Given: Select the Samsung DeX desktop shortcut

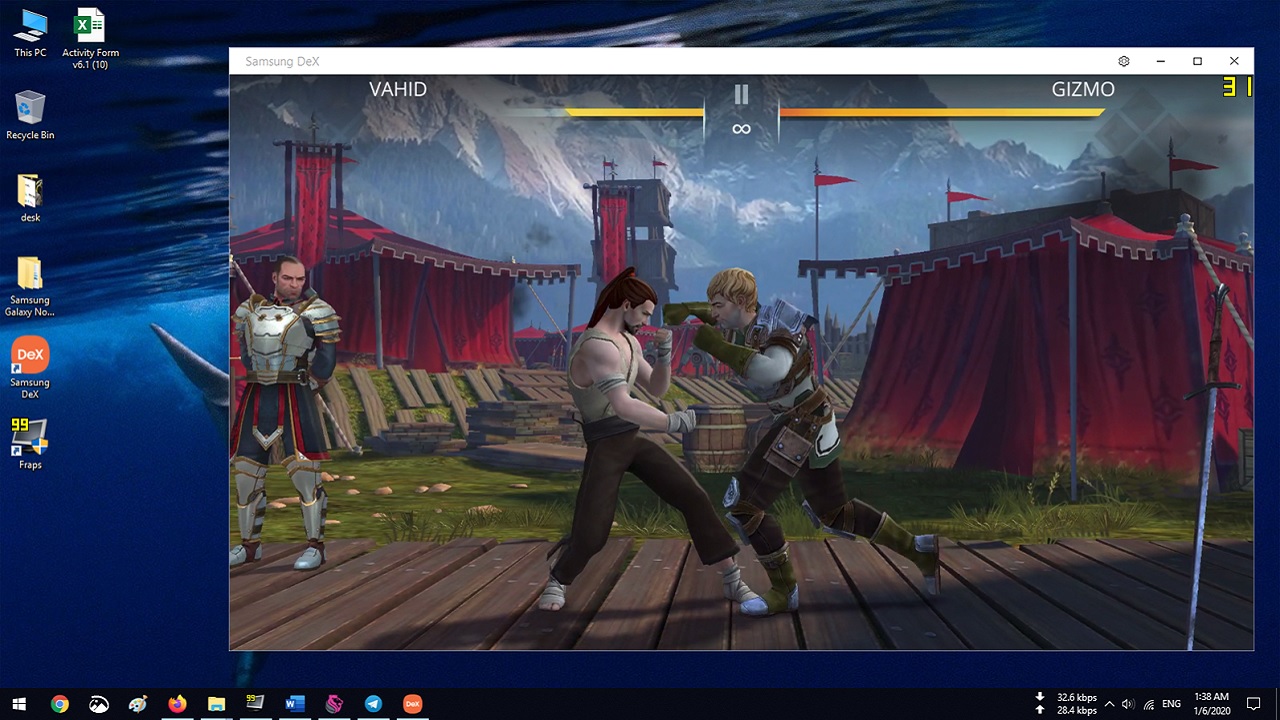Looking at the screenshot, I should tap(30, 368).
